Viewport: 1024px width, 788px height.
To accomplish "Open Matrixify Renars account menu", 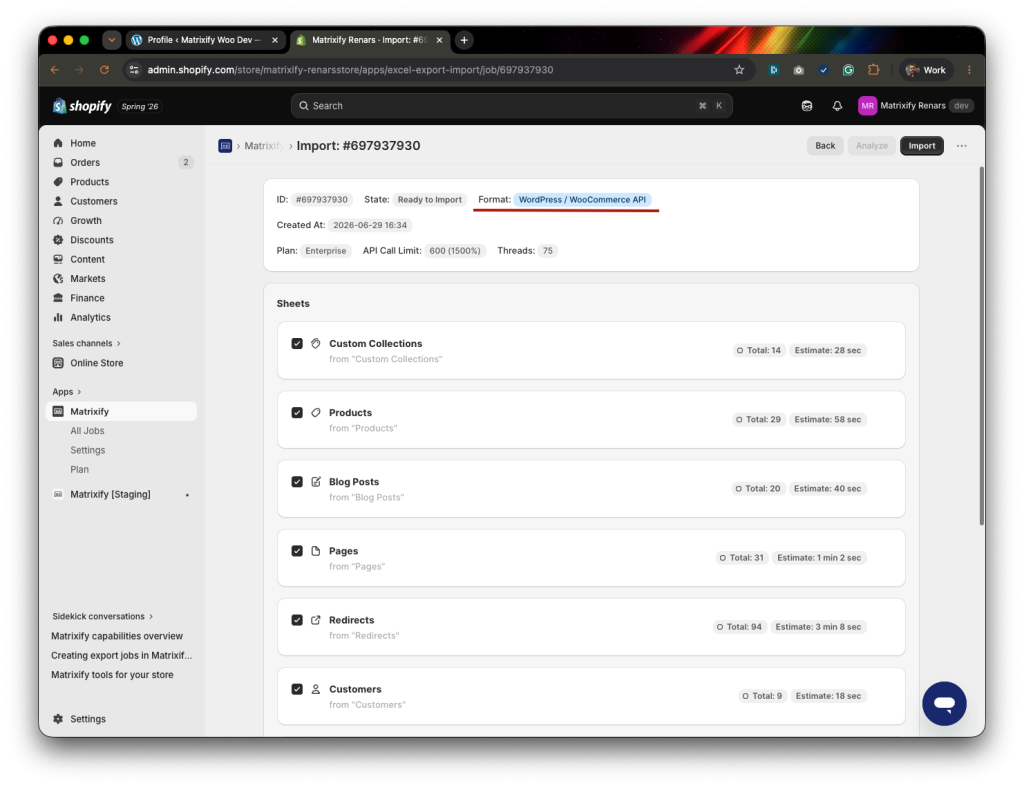I will point(916,106).
